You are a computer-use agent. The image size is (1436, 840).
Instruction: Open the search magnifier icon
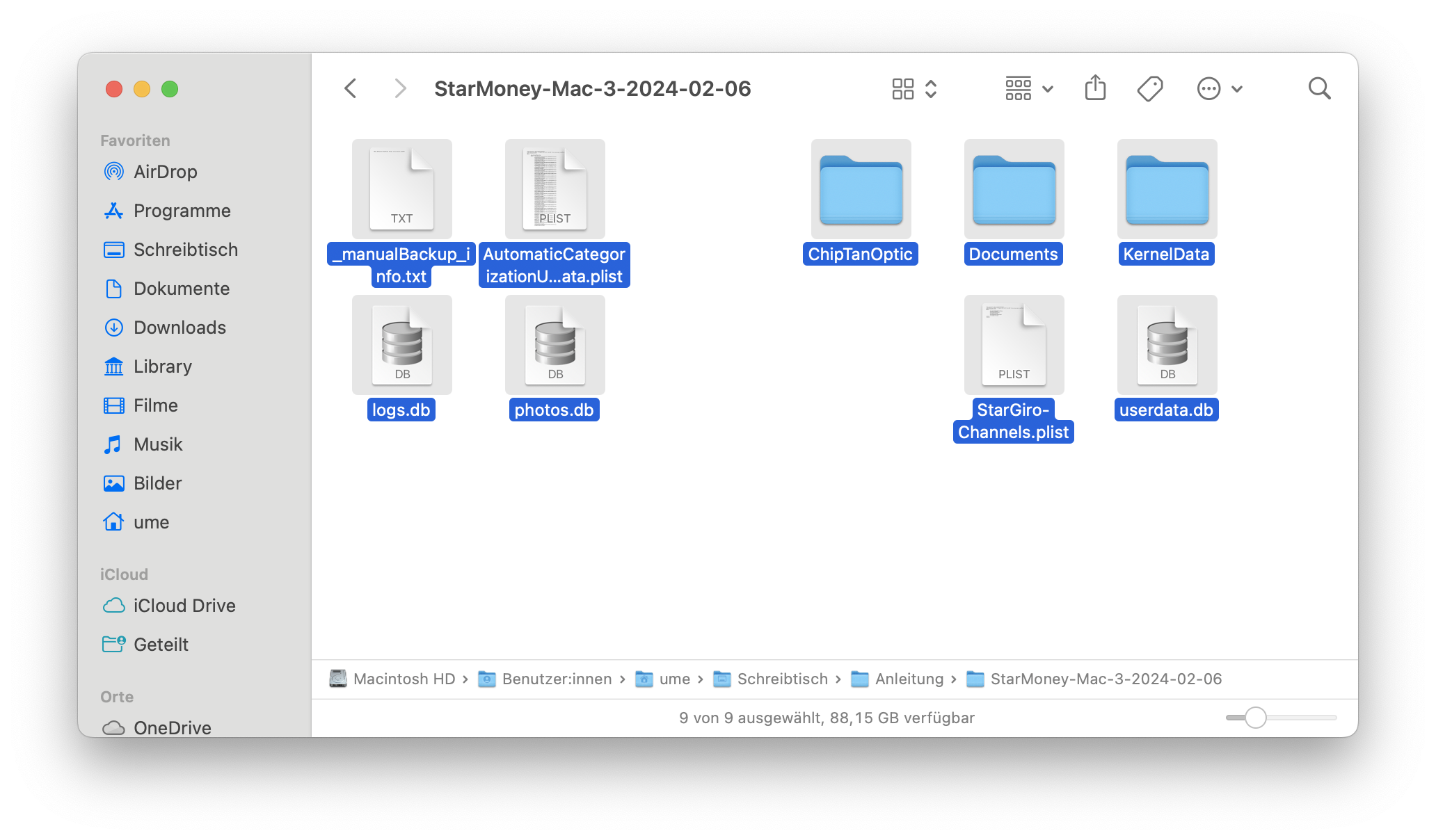pos(1319,88)
